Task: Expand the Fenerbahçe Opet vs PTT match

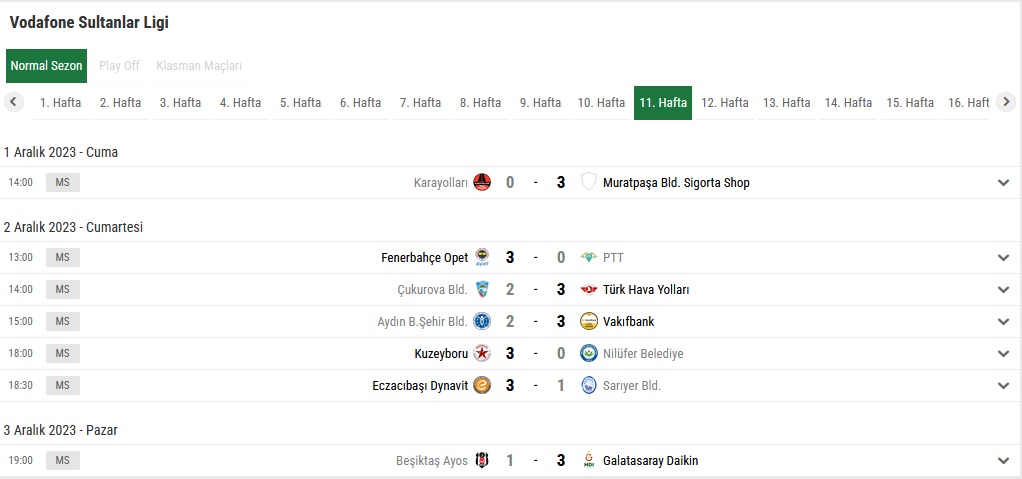Action: tap(1003, 257)
